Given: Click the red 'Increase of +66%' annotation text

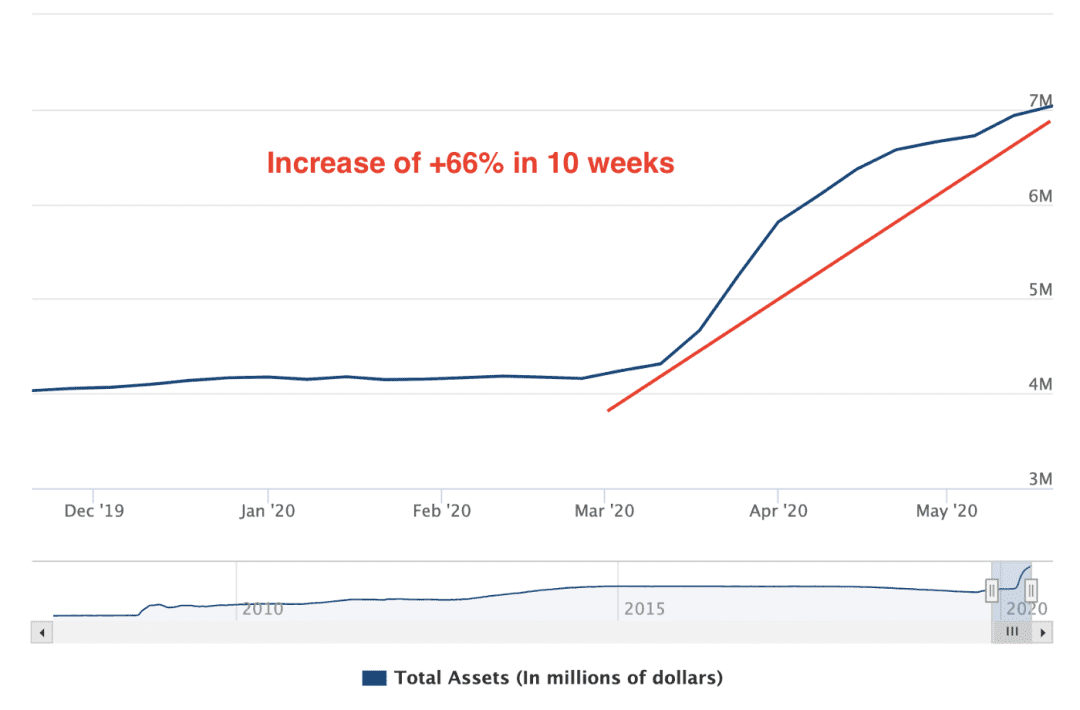Looking at the screenshot, I should pyautogui.click(x=470, y=163).
